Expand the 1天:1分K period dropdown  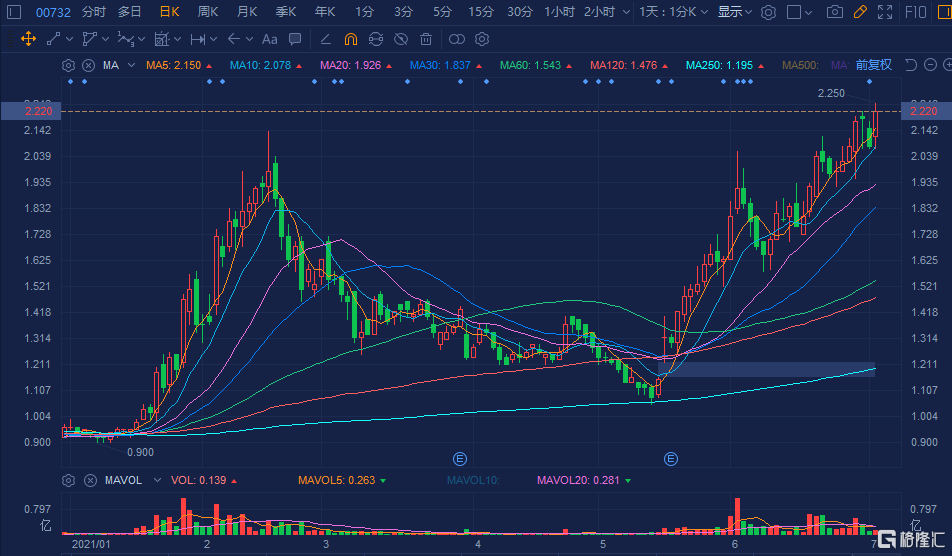point(674,12)
